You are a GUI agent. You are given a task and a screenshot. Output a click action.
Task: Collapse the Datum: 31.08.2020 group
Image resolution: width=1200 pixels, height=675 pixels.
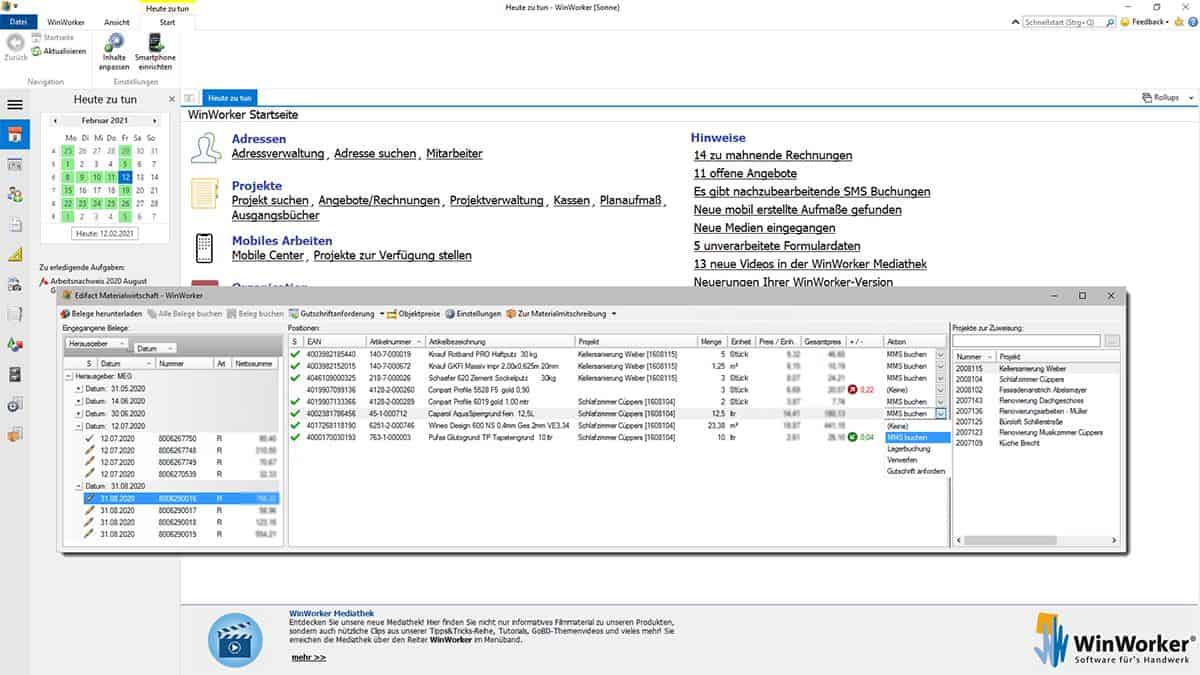79,485
